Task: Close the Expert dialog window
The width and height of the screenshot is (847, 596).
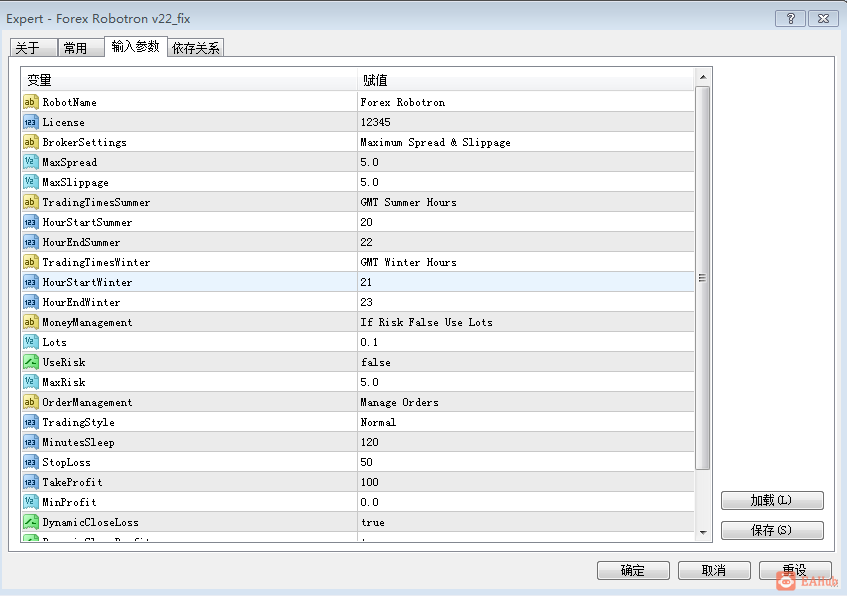Action: [x=823, y=18]
